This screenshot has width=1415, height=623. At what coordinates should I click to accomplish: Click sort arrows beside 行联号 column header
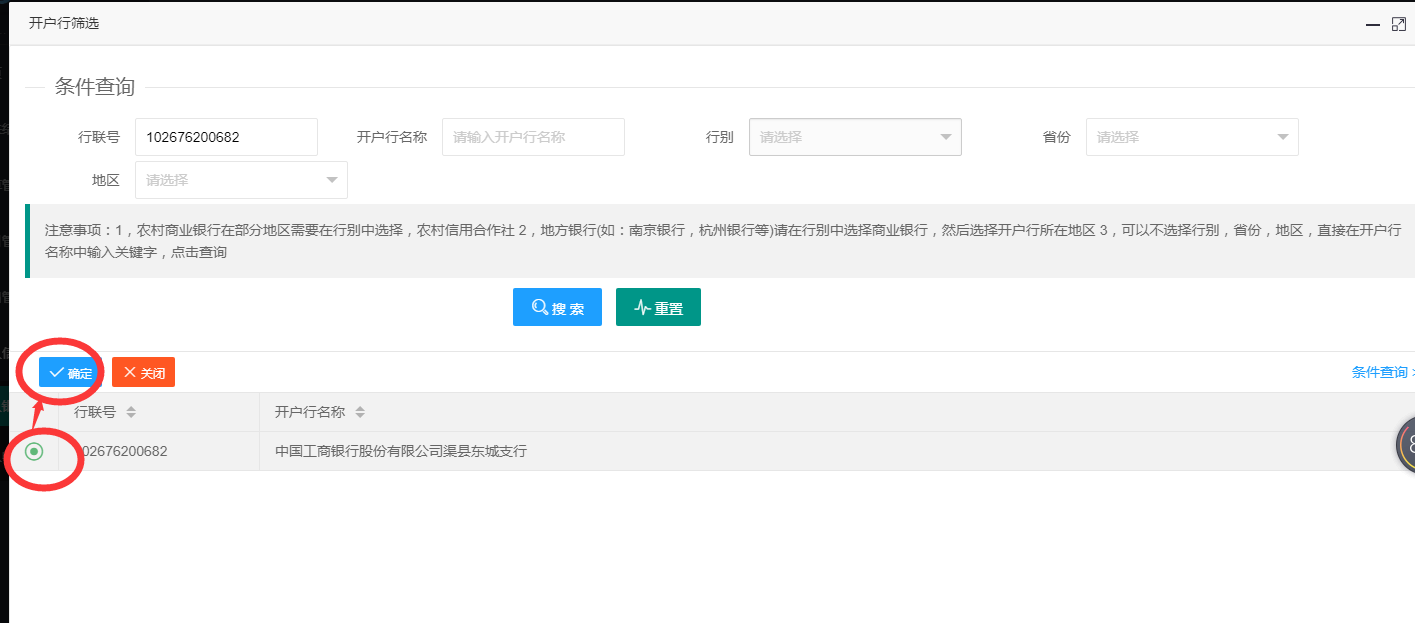click(131, 412)
